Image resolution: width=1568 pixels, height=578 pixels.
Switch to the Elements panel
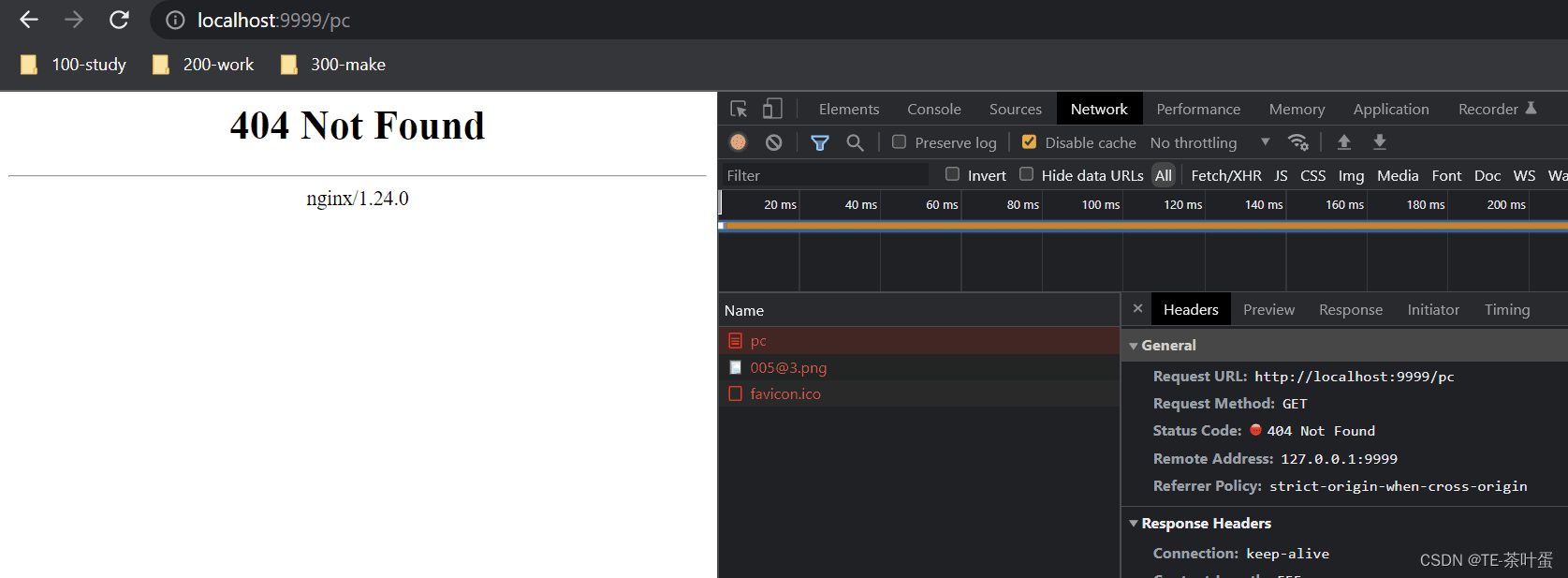[x=849, y=110]
